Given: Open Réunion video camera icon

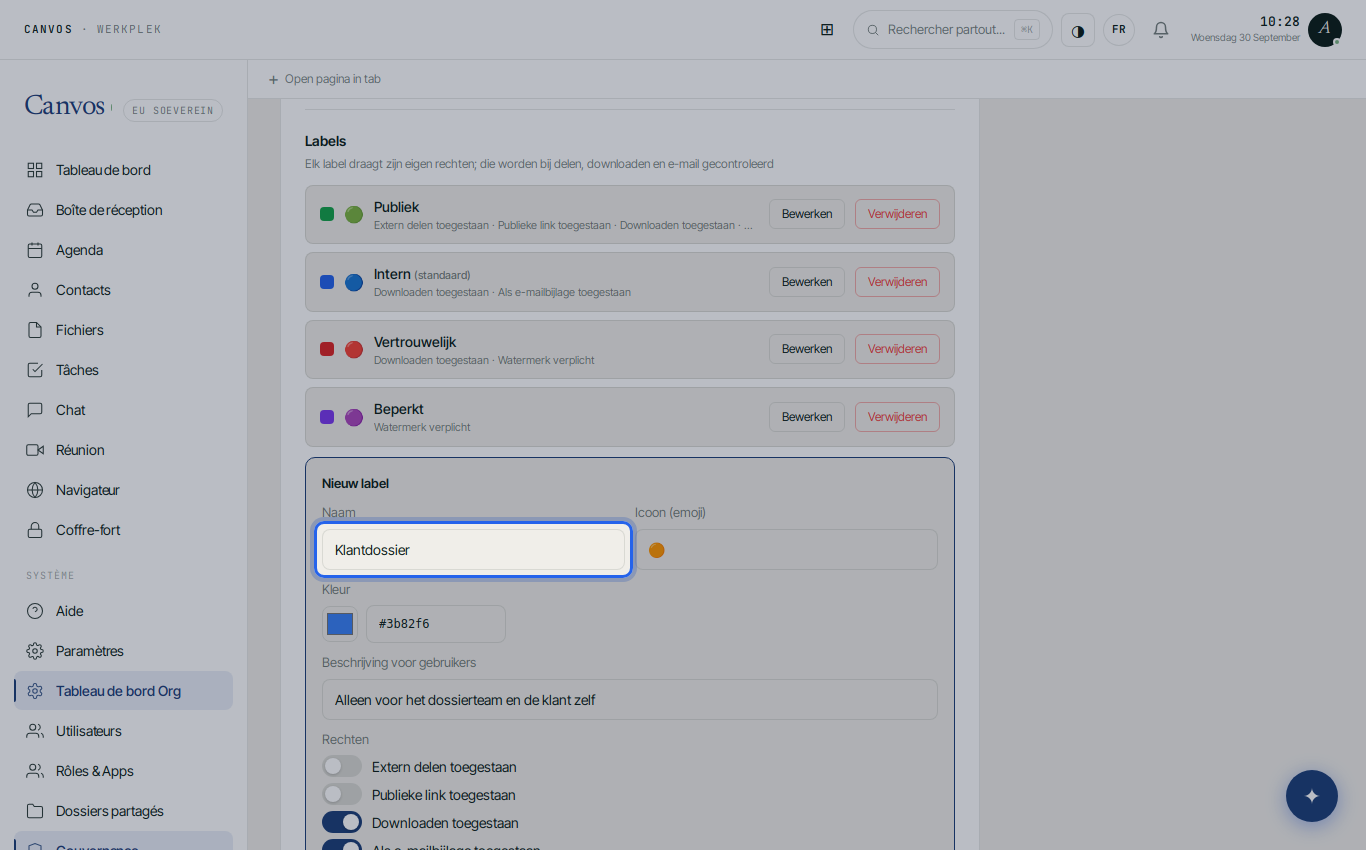Looking at the screenshot, I should pos(35,450).
